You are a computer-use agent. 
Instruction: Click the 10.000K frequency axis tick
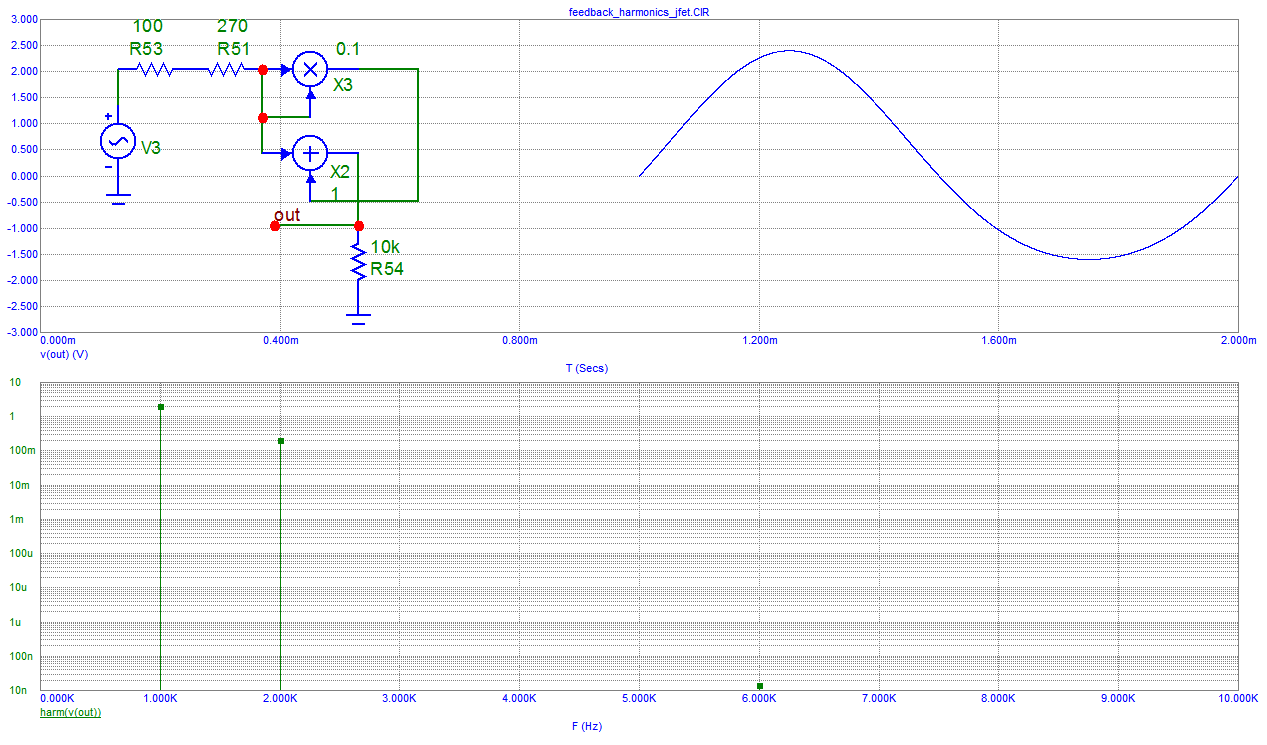coord(1236,698)
